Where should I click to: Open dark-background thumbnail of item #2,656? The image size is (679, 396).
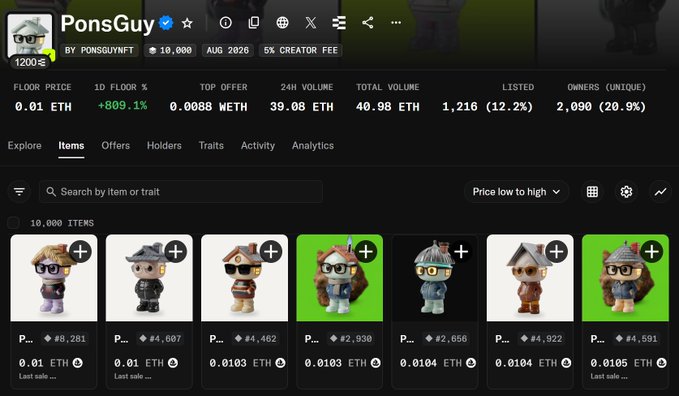coord(435,278)
